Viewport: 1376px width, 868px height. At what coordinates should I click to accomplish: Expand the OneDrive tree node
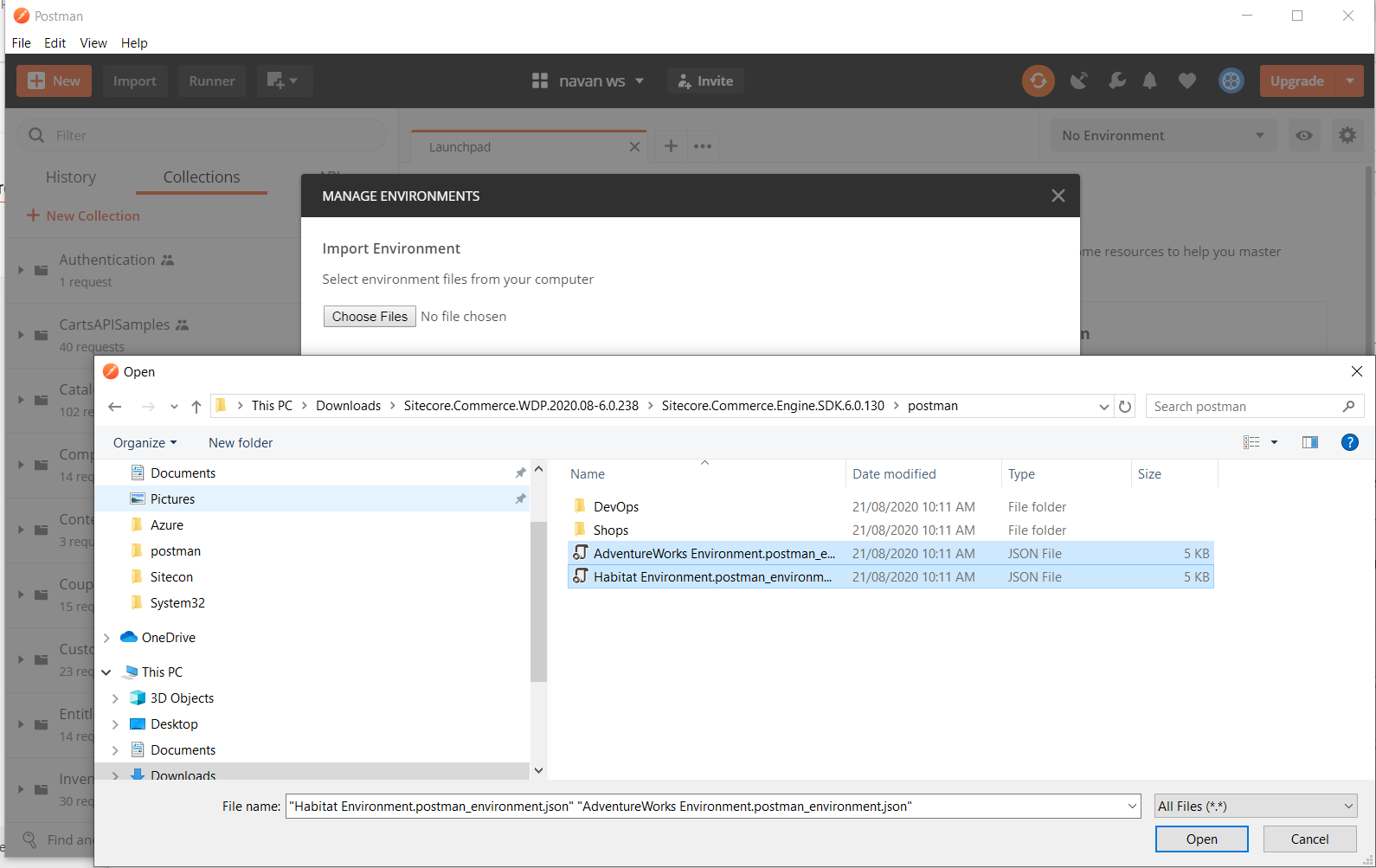click(106, 637)
